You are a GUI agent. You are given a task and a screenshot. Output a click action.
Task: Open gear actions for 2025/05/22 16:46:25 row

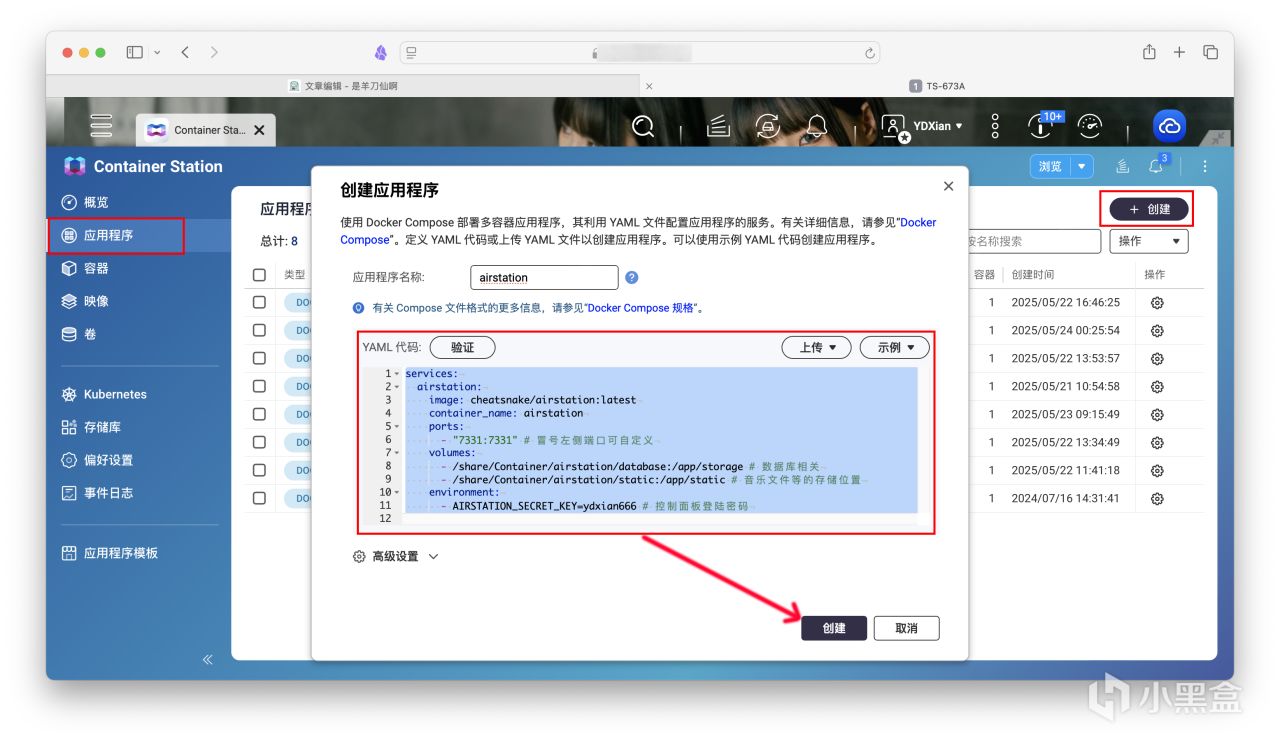(1157, 302)
